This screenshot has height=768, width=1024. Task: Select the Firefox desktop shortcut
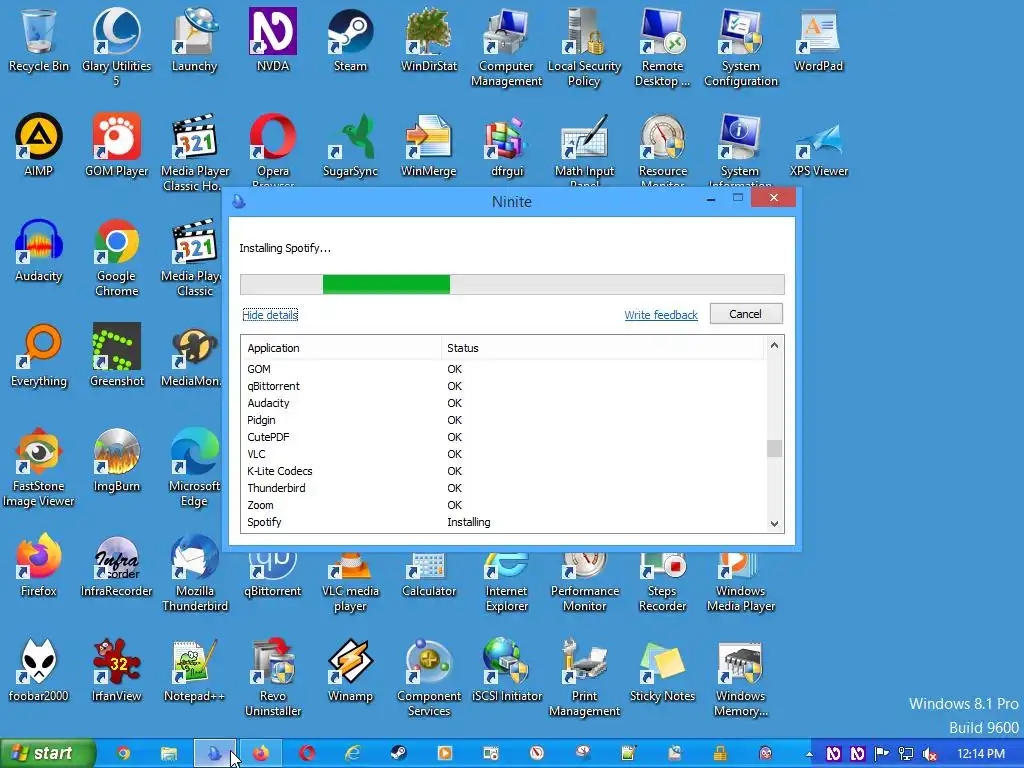pos(39,565)
